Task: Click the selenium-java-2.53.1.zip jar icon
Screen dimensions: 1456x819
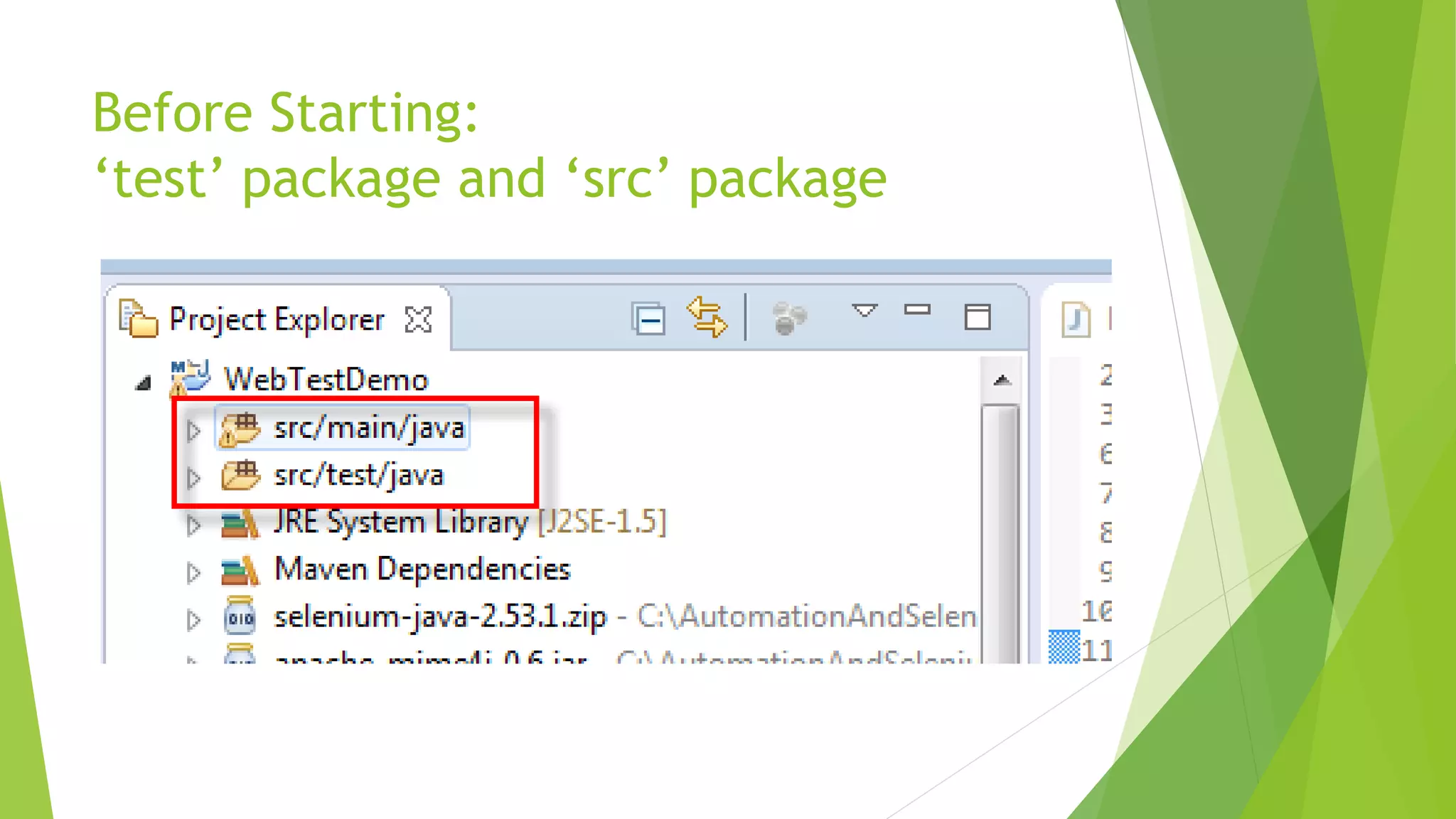Action: click(x=240, y=616)
